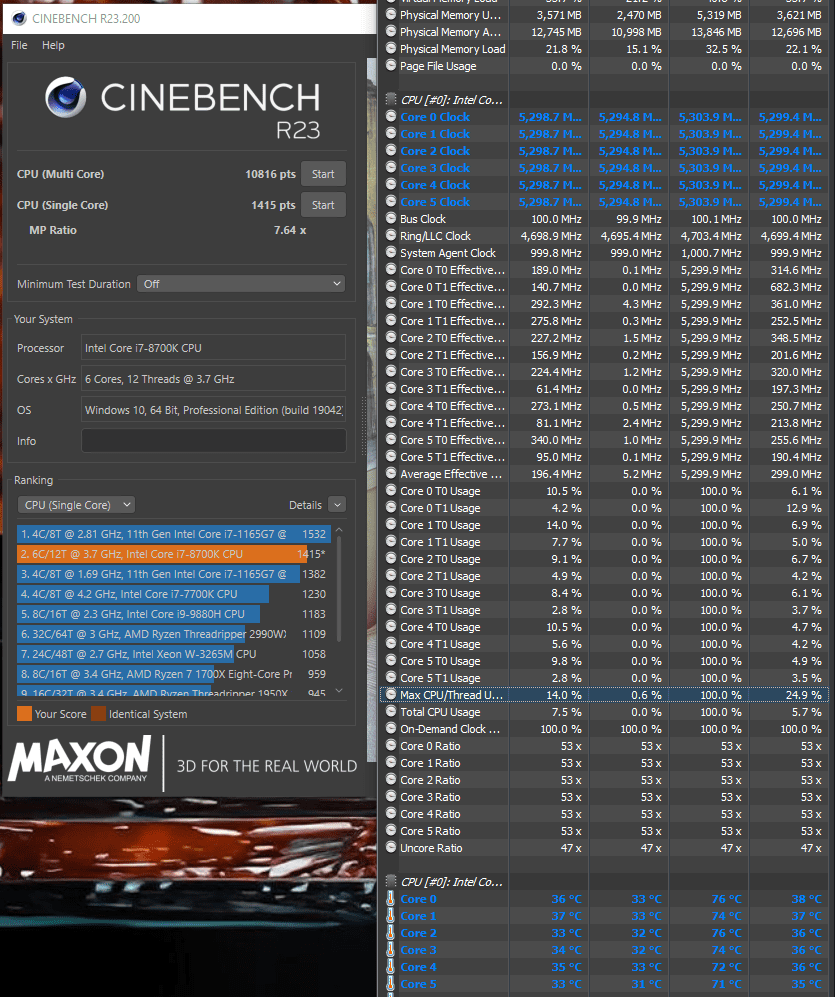This screenshot has width=835, height=997.
Task: Select ranking entry 5 i9-9880H CPU
Action: point(174,614)
